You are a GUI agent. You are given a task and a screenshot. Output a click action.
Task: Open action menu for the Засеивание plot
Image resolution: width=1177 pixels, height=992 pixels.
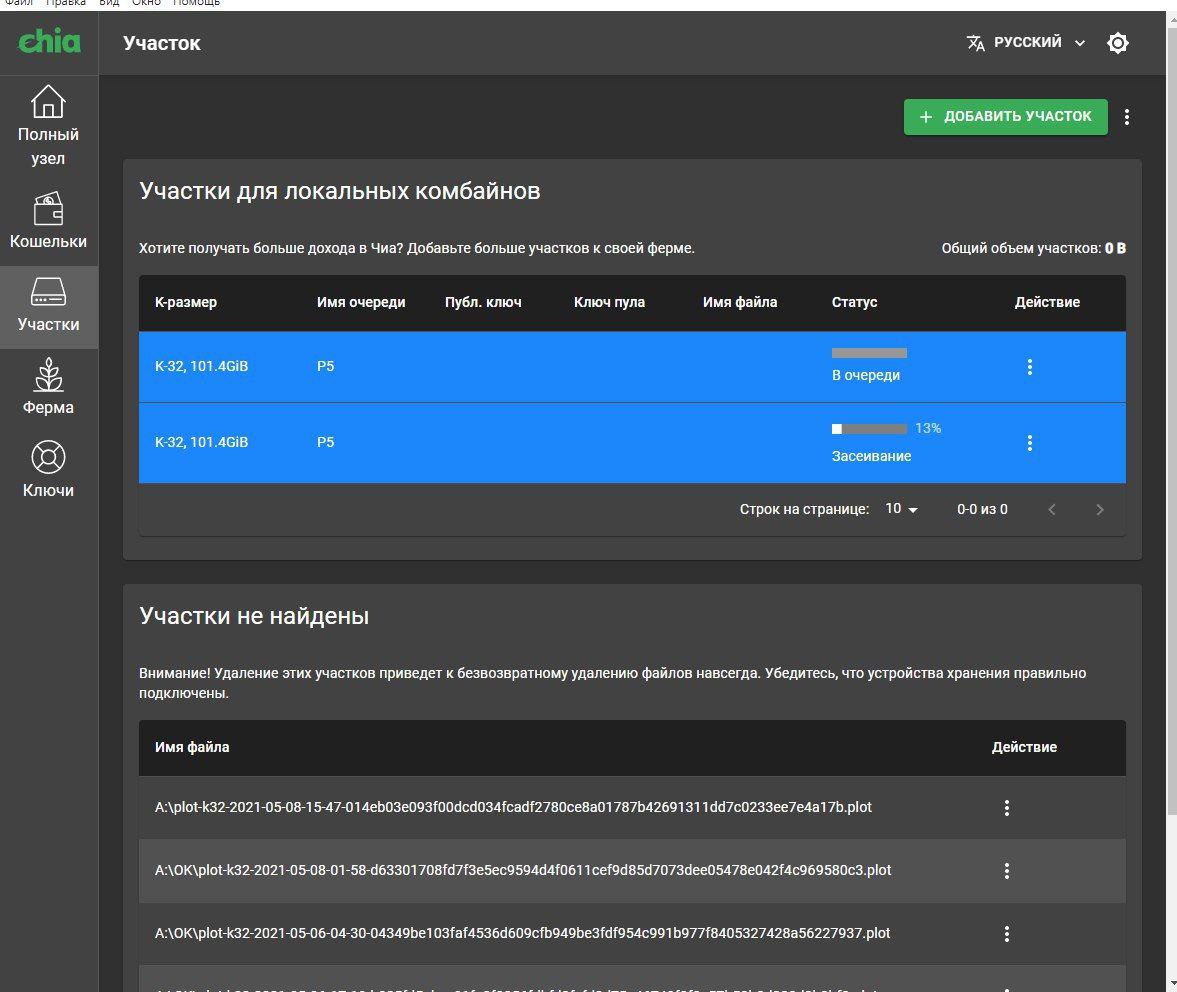(x=1030, y=443)
